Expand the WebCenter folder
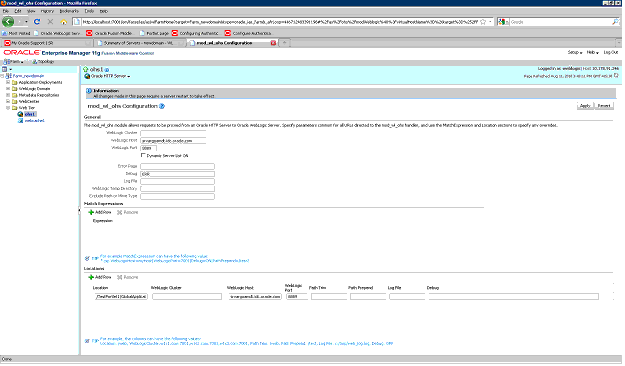 click(x=8, y=101)
